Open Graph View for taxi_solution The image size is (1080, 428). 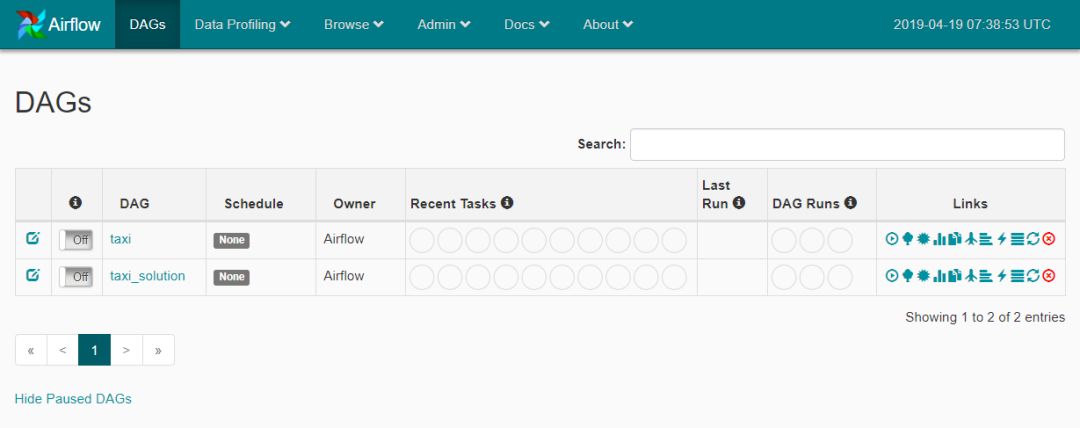(924, 276)
